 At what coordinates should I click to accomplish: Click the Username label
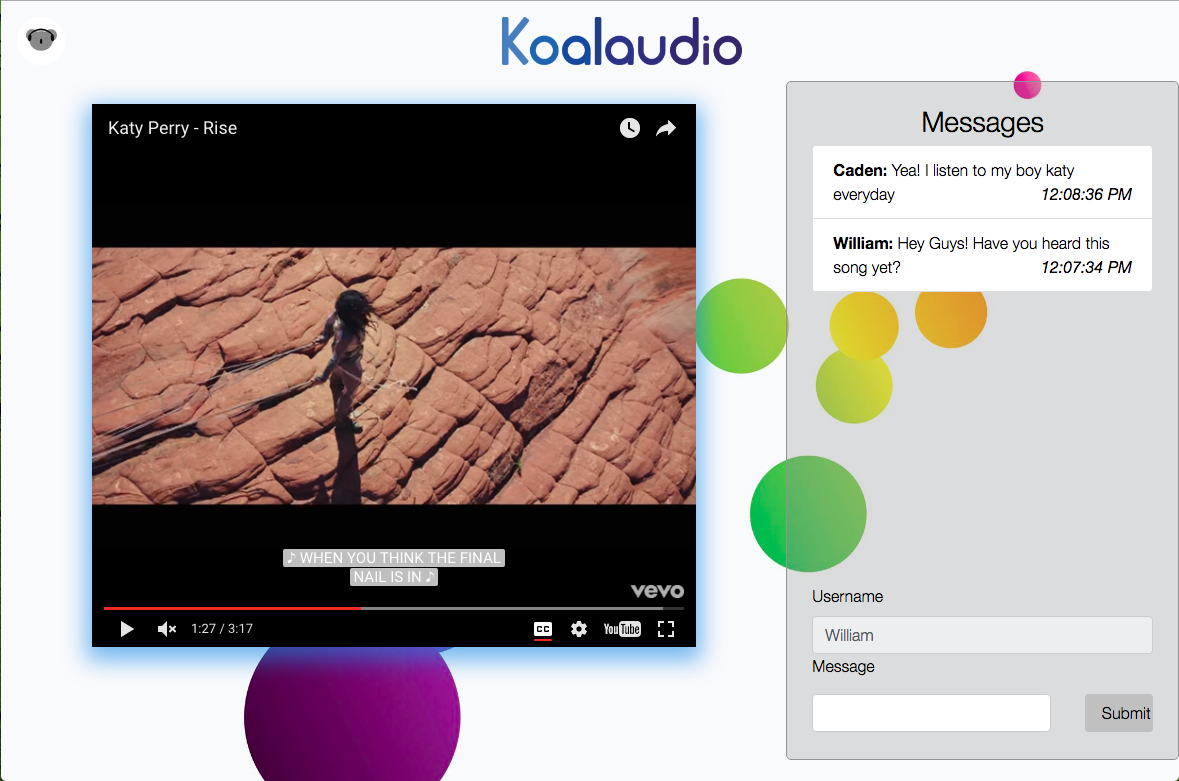tap(847, 597)
